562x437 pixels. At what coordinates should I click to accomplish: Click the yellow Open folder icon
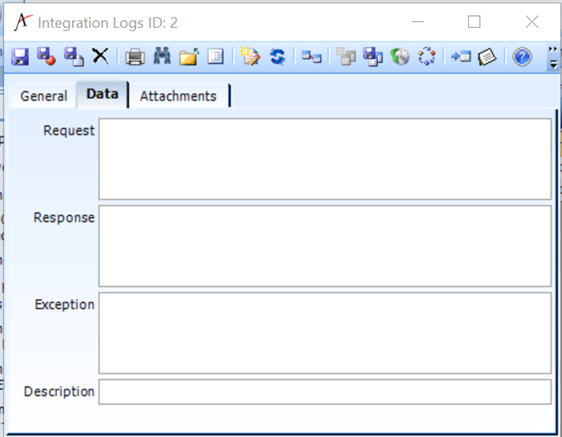(x=189, y=57)
